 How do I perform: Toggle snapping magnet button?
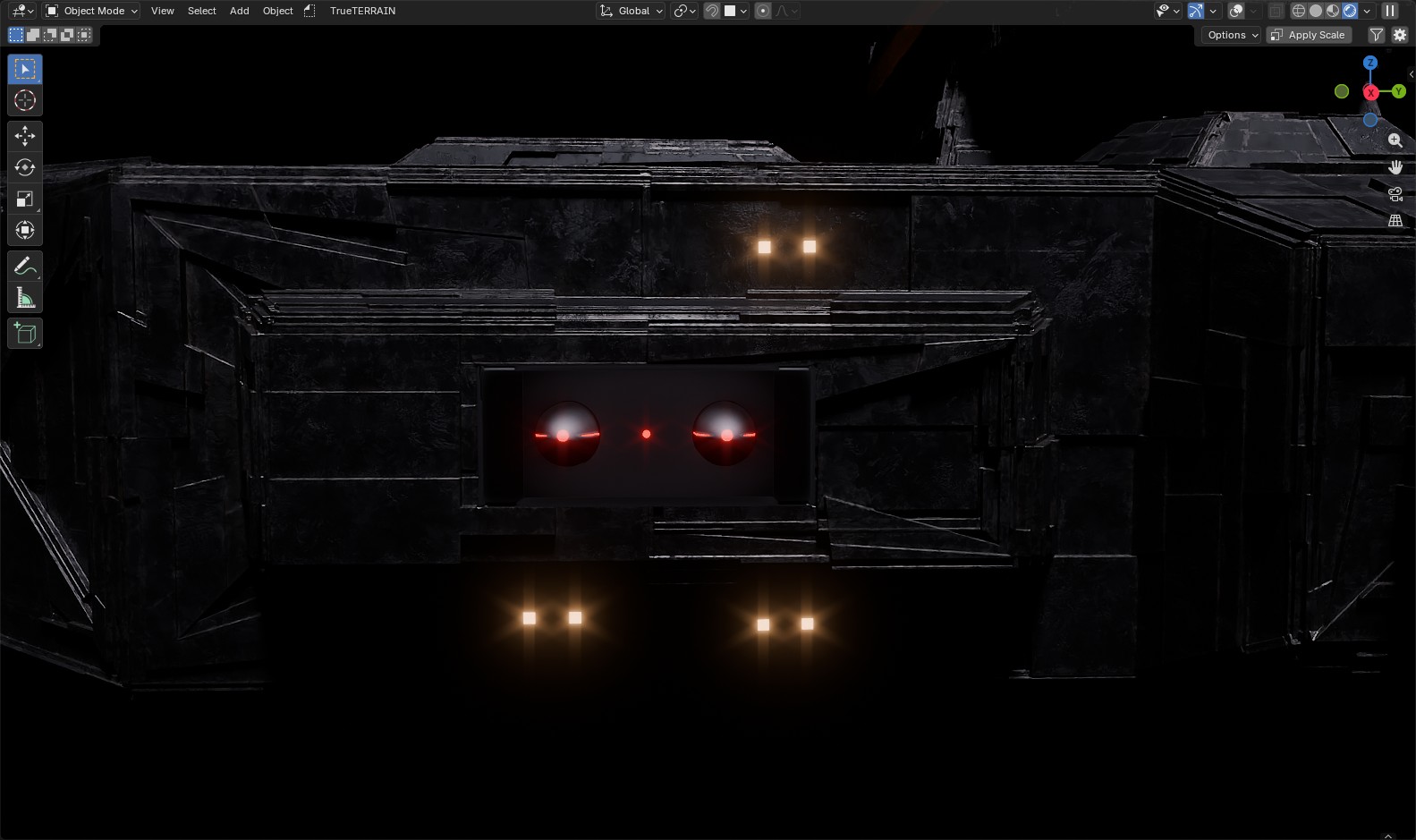point(712,11)
